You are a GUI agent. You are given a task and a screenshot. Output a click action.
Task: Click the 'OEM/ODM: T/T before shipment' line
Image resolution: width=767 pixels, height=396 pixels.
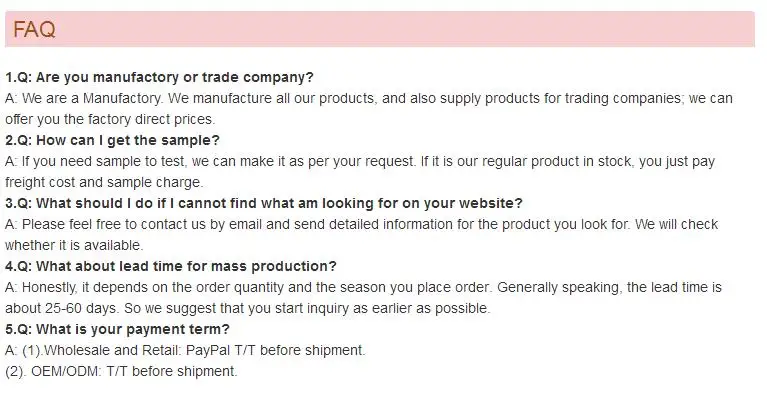121,371
